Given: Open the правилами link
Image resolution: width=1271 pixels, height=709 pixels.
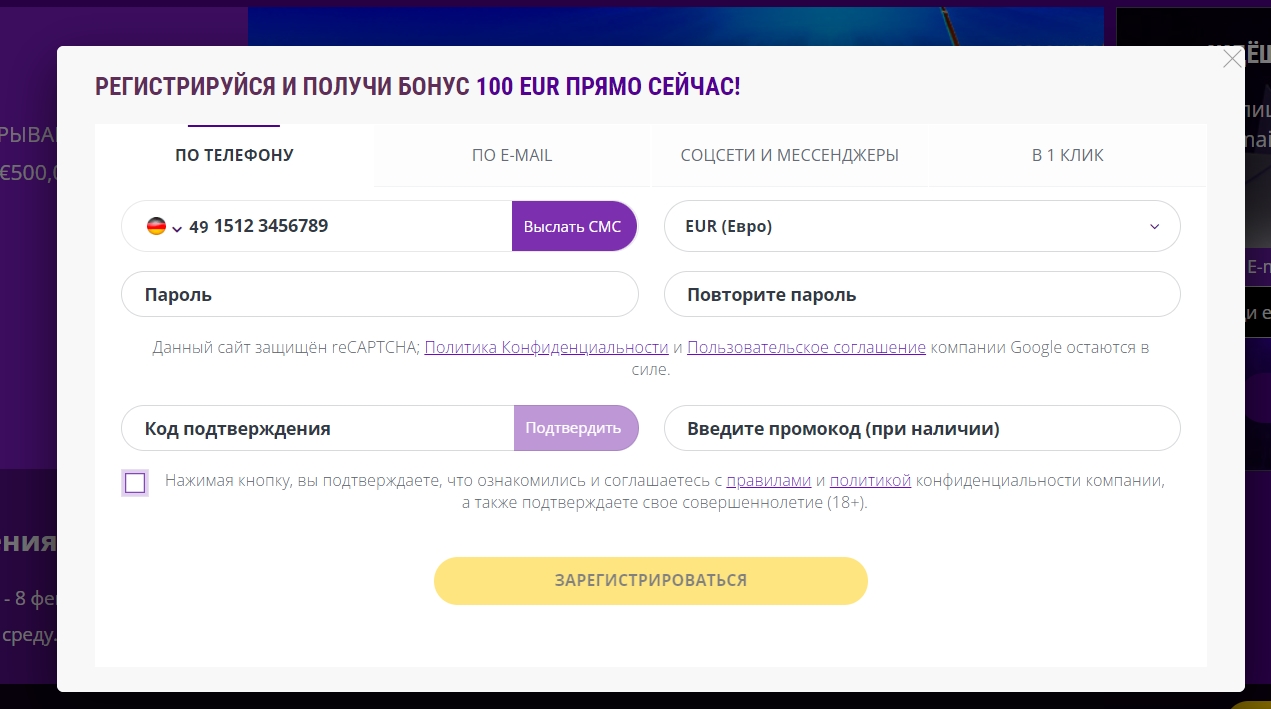Looking at the screenshot, I should (768, 480).
